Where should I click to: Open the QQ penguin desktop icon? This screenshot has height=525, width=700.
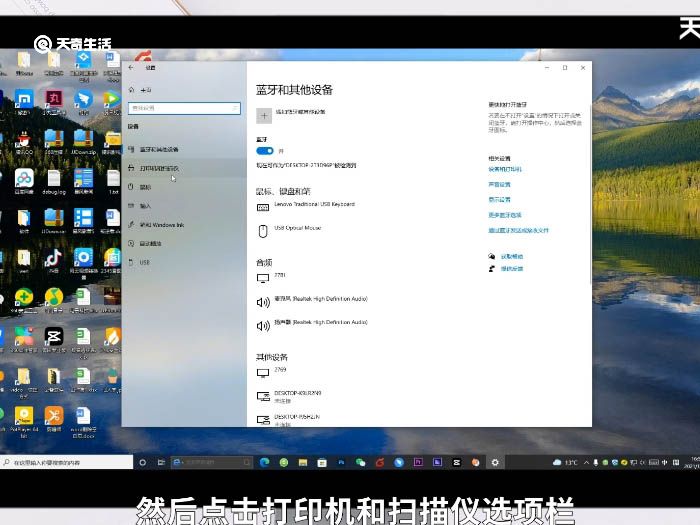click(x=24, y=143)
